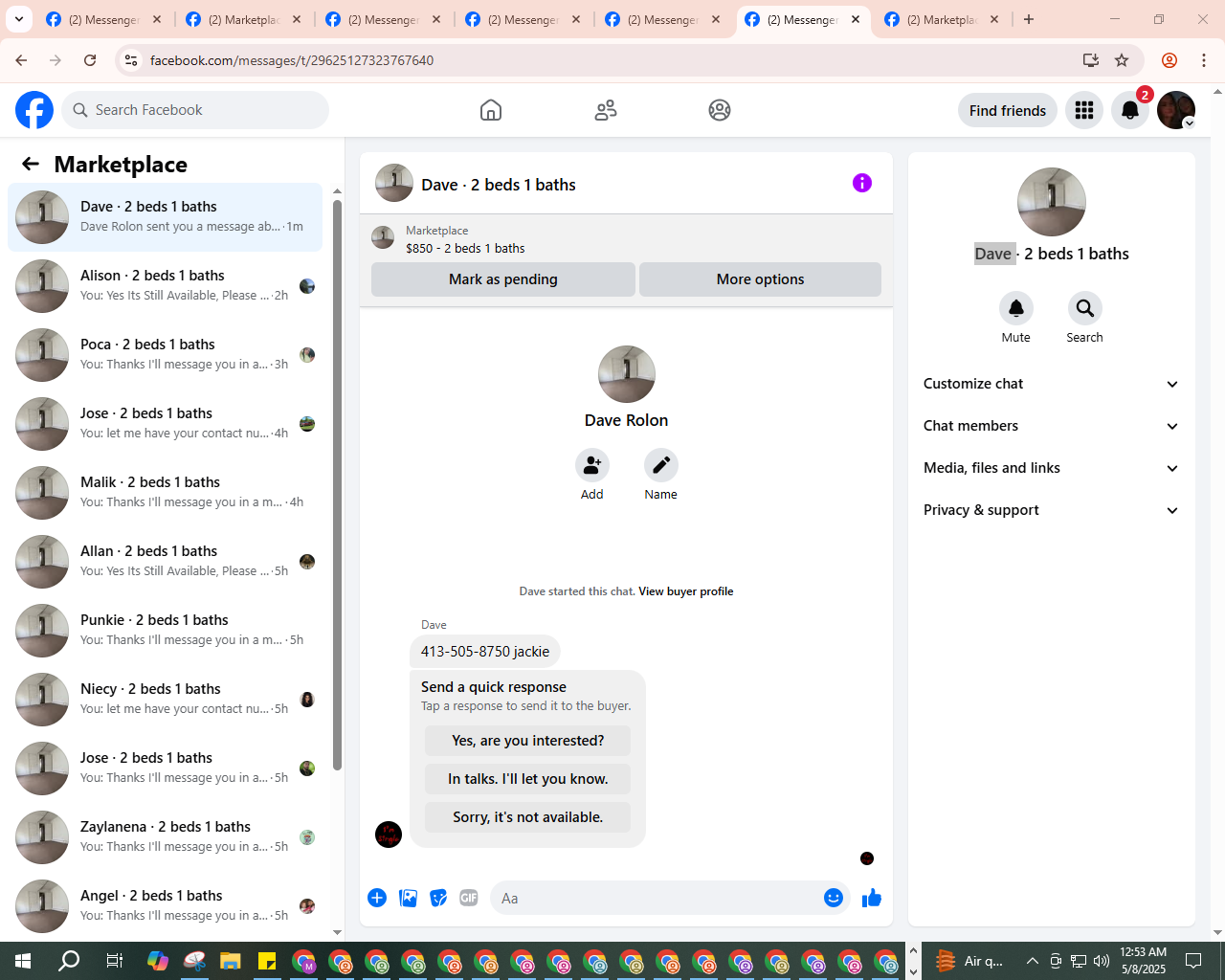Image resolution: width=1225 pixels, height=980 pixels.
Task: Search in conversation magnifier icon
Action: [x=1085, y=308]
